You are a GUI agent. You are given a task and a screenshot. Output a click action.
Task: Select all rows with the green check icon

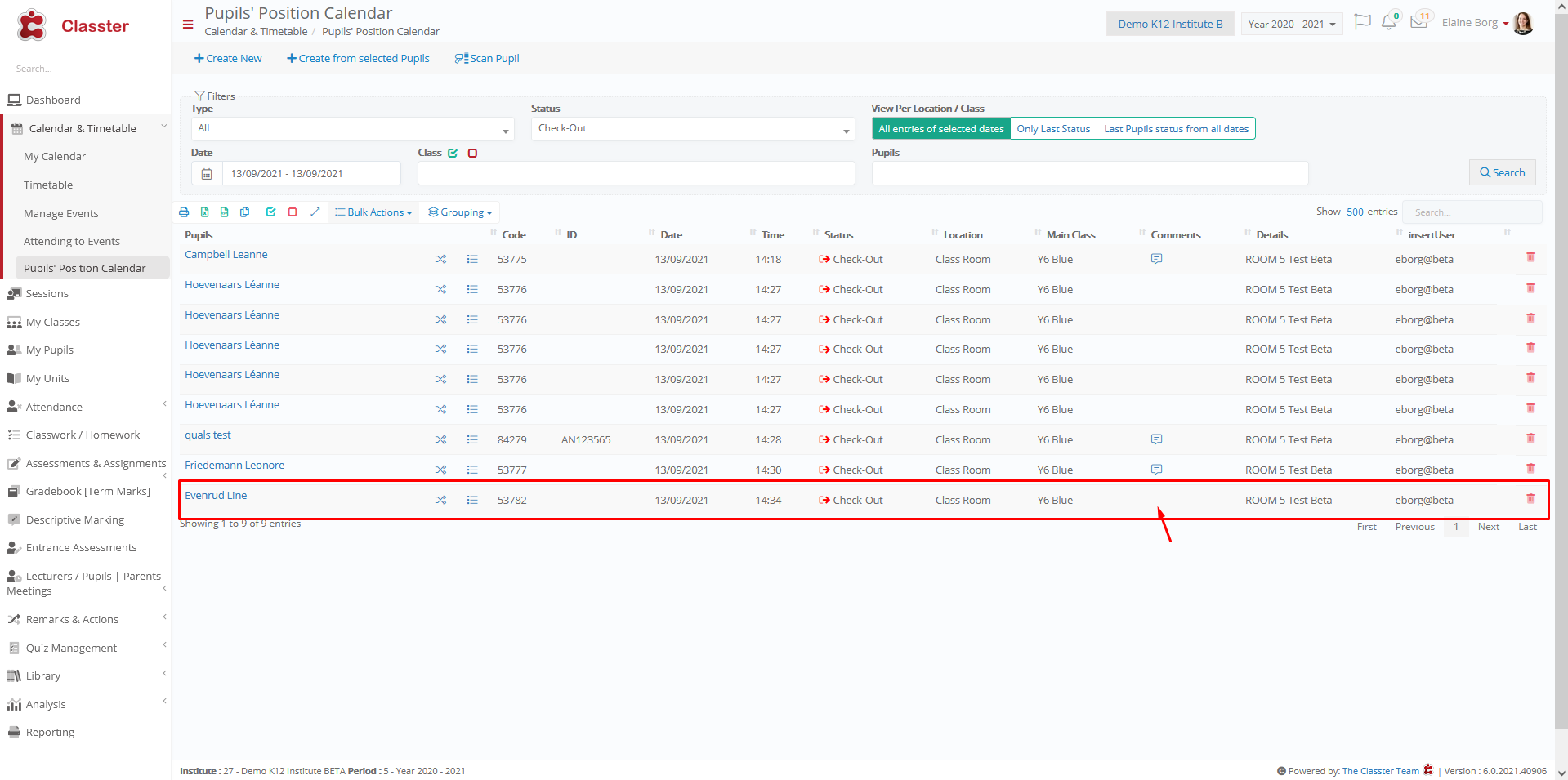tap(270, 212)
